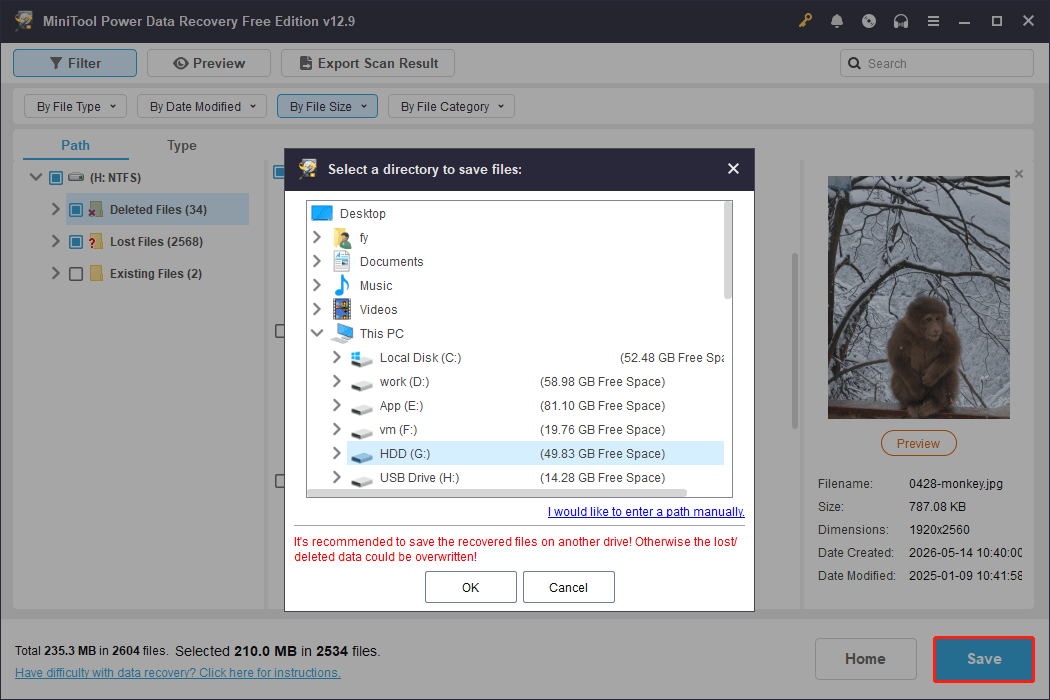
Task: Confirm directory with OK button
Action: [471, 587]
